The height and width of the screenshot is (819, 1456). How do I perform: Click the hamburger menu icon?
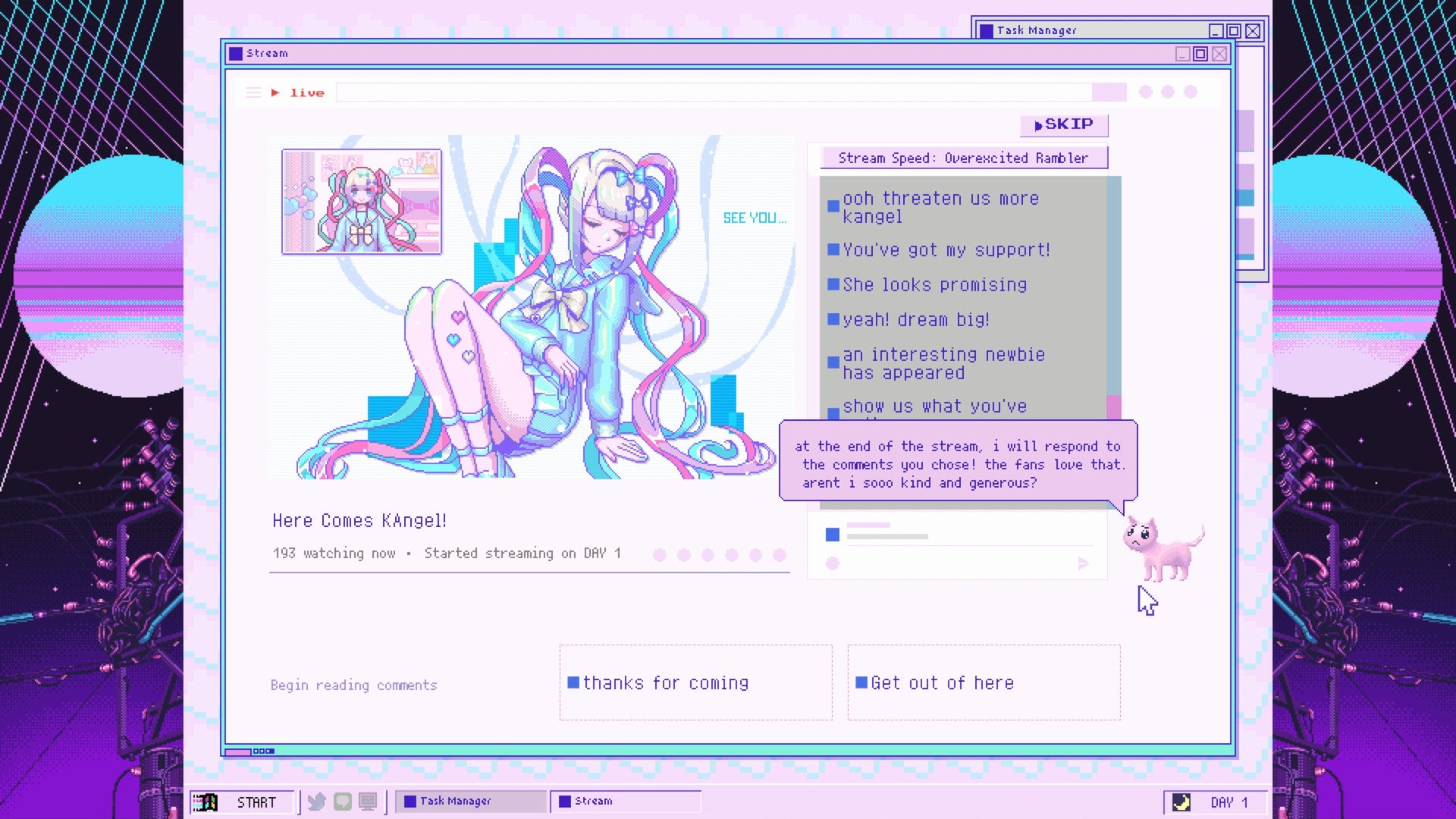click(x=253, y=92)
